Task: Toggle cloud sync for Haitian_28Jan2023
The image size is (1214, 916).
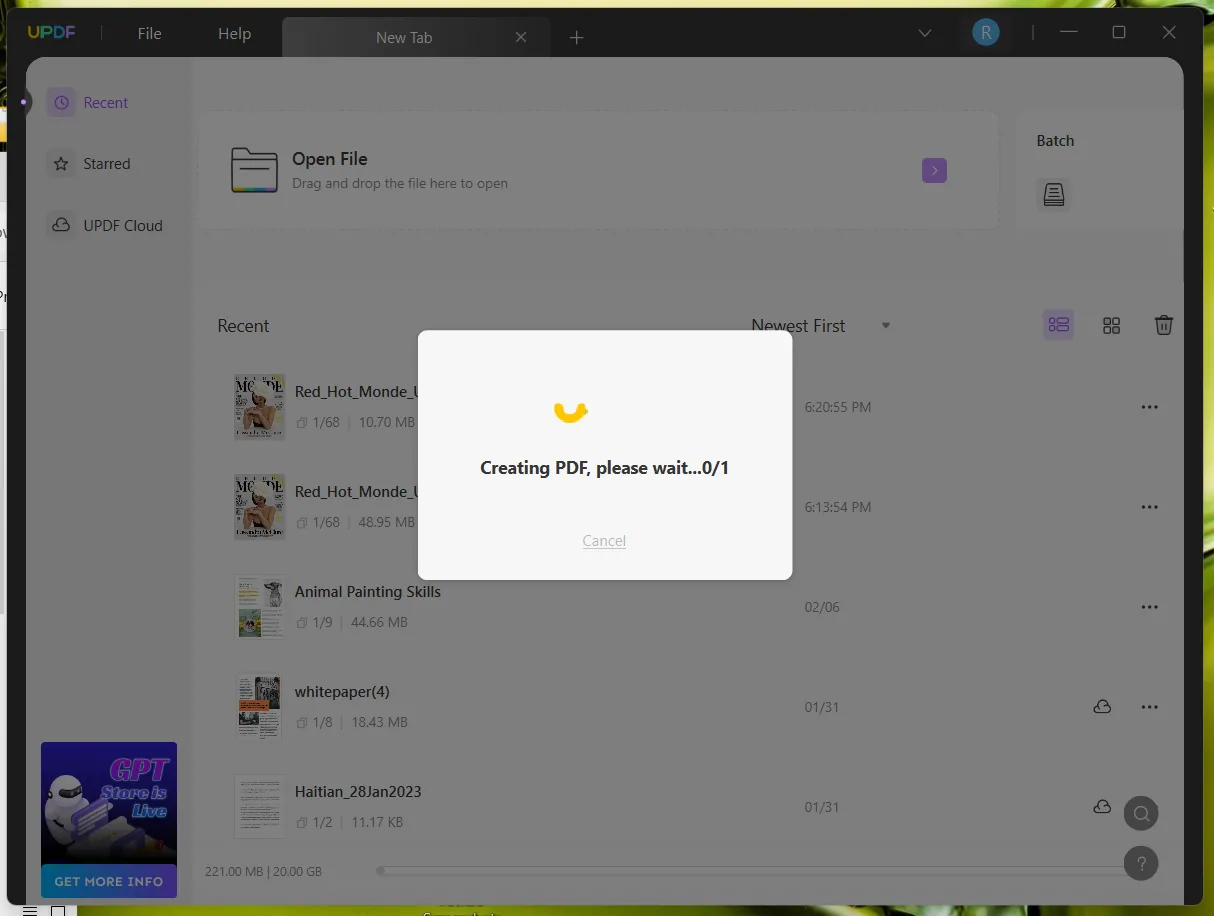Action: (x=1102, y=806)
